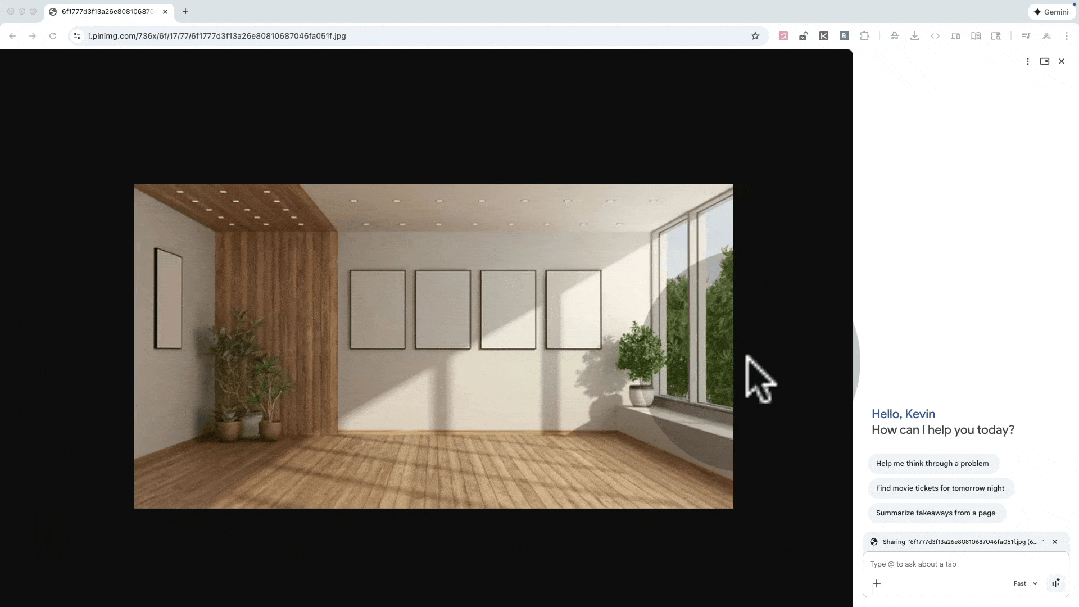The image size is (1079, 607).
Task: Open a new browser tab
Action: (186, 11)
